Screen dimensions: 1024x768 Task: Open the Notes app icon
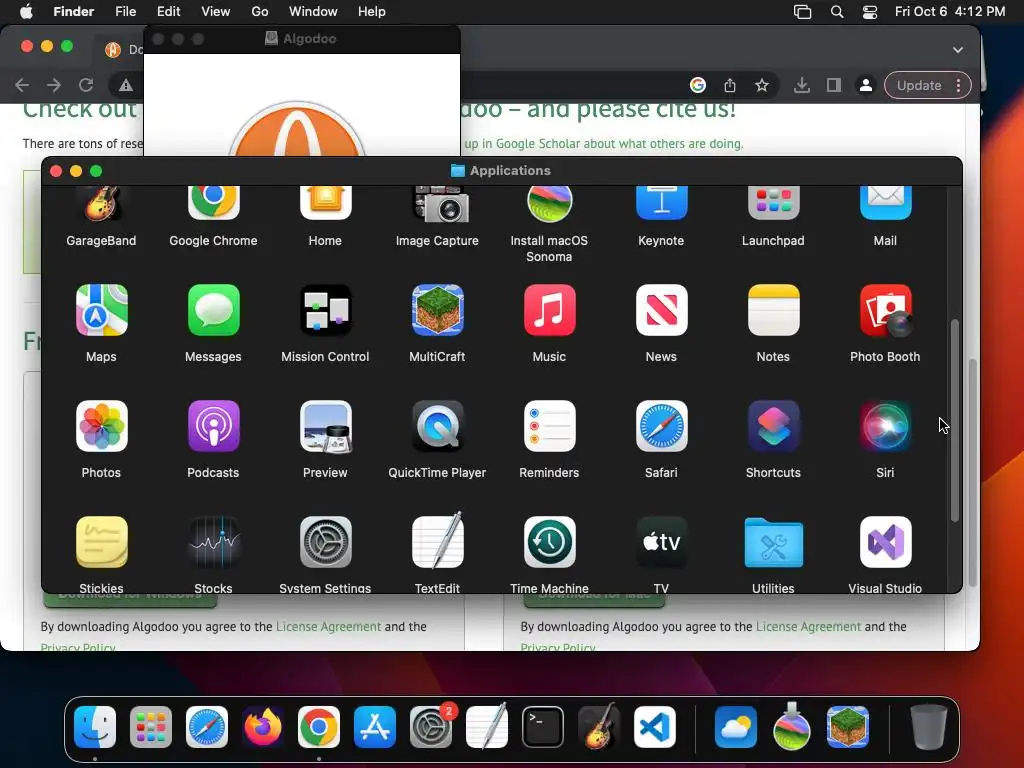click(x=773, y=310)
